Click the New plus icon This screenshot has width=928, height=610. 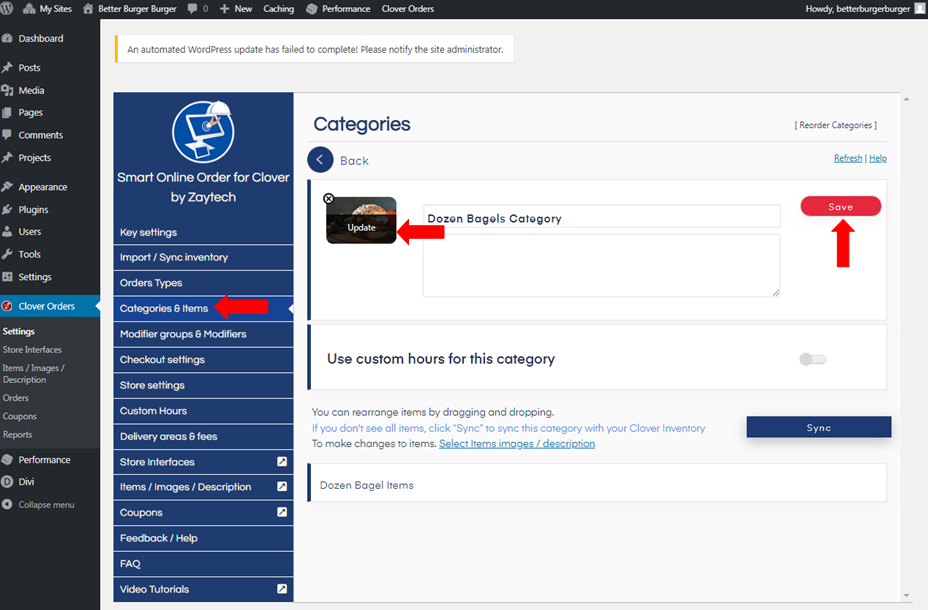click(224, 9)
